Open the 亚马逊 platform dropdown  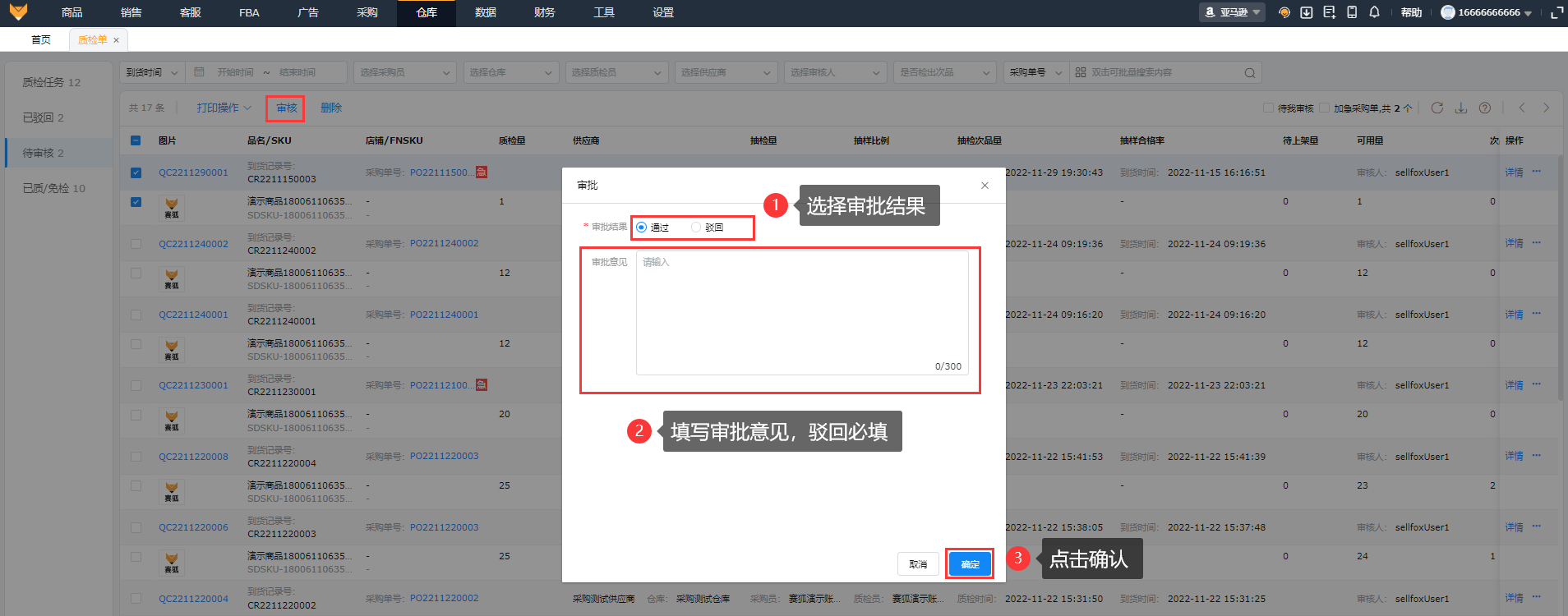point(1232,12)
